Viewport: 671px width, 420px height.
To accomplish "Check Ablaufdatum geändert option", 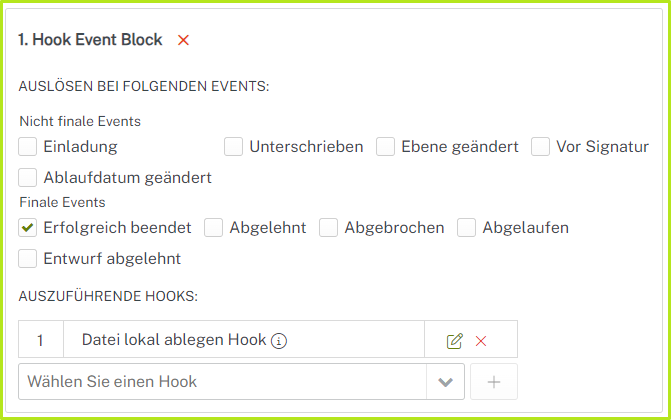I will point(28,178).
